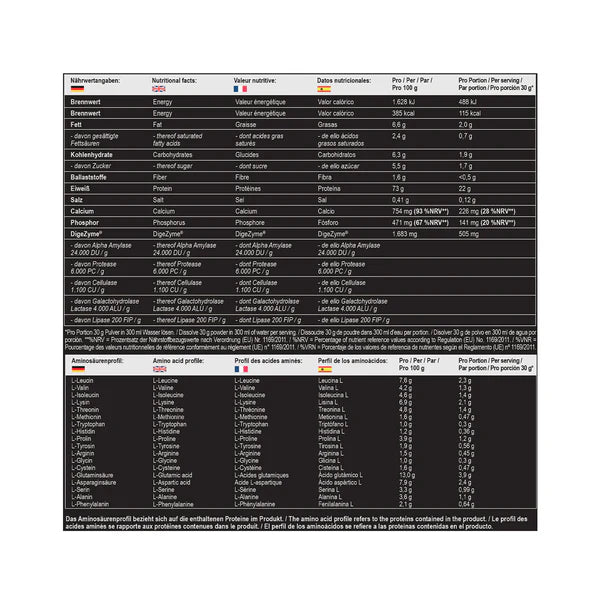Click "L-Leucine" in the English amino acid column
Viewport: 600px width, 600px height.
tap(169, 381)
